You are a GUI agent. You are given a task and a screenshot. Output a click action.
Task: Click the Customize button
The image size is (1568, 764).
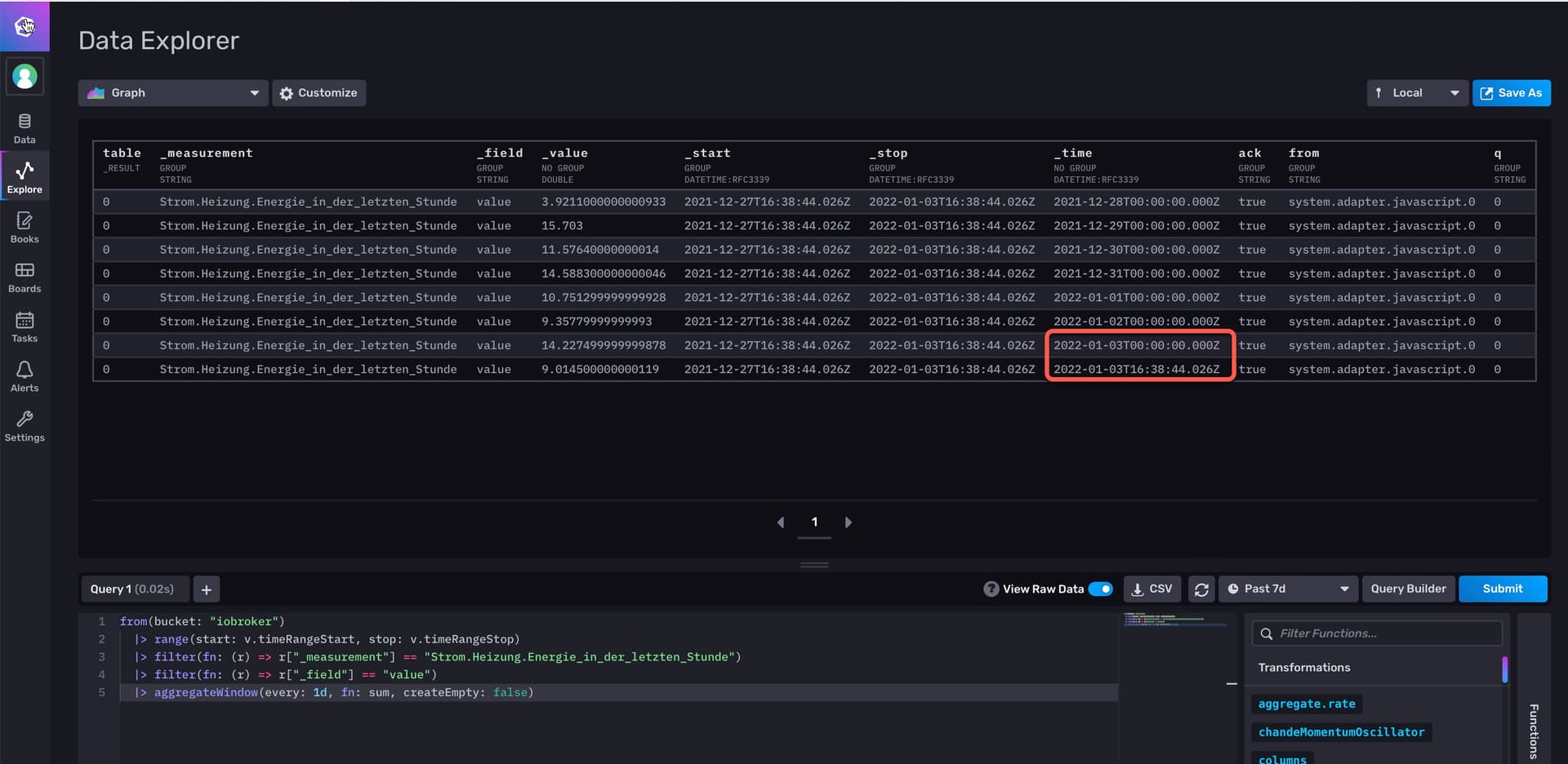319,93
